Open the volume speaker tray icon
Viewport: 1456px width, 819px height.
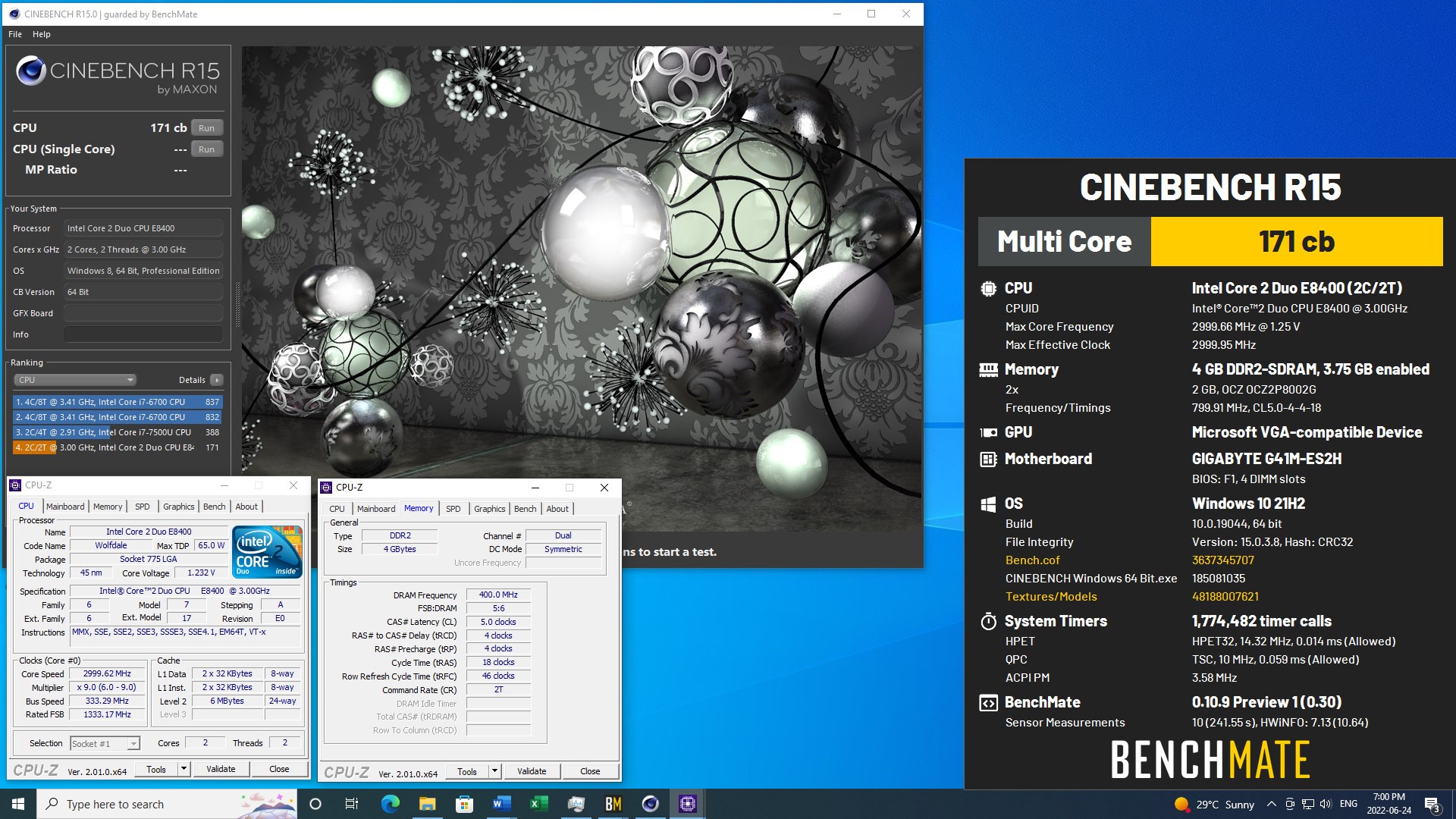tap(1326, 804)
